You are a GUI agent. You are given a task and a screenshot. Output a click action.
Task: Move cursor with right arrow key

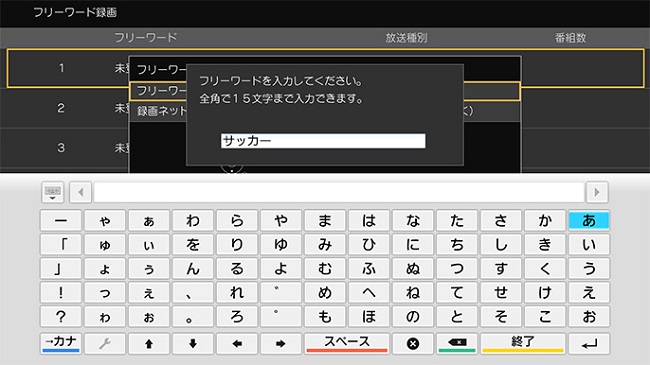click(x=281, y=343)
